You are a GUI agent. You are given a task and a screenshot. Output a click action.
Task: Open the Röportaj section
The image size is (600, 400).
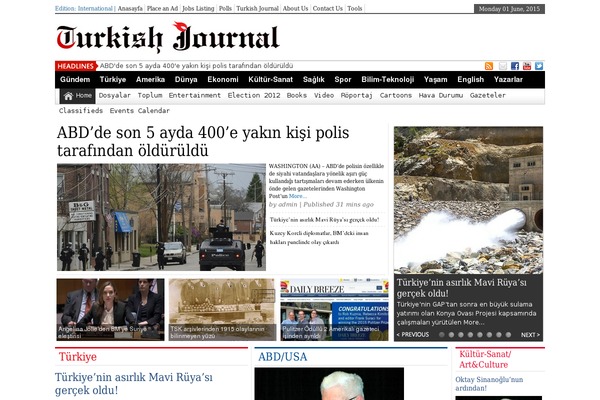[x=357, y=95]
